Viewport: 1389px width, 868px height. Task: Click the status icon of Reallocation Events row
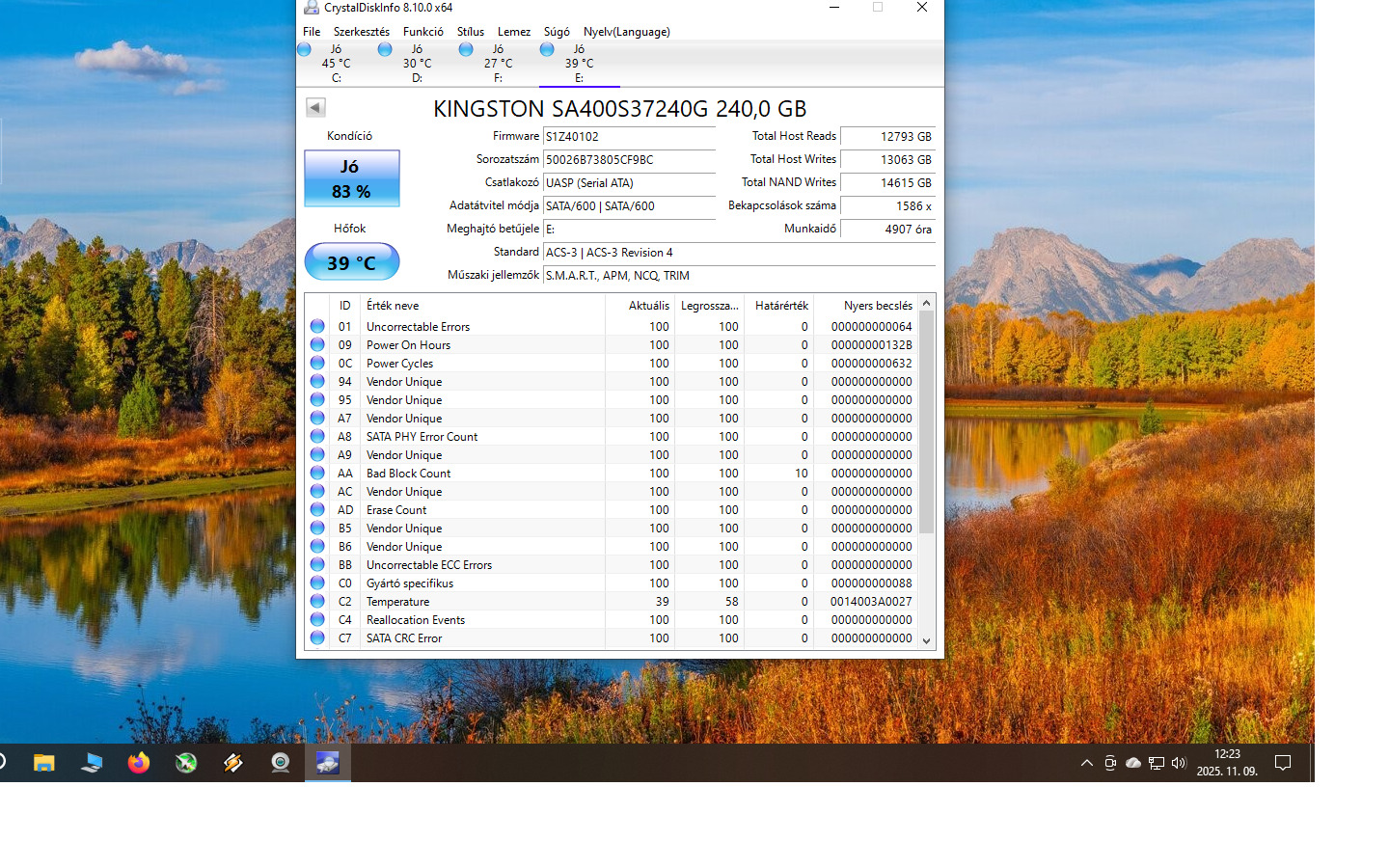pos(317,620)
